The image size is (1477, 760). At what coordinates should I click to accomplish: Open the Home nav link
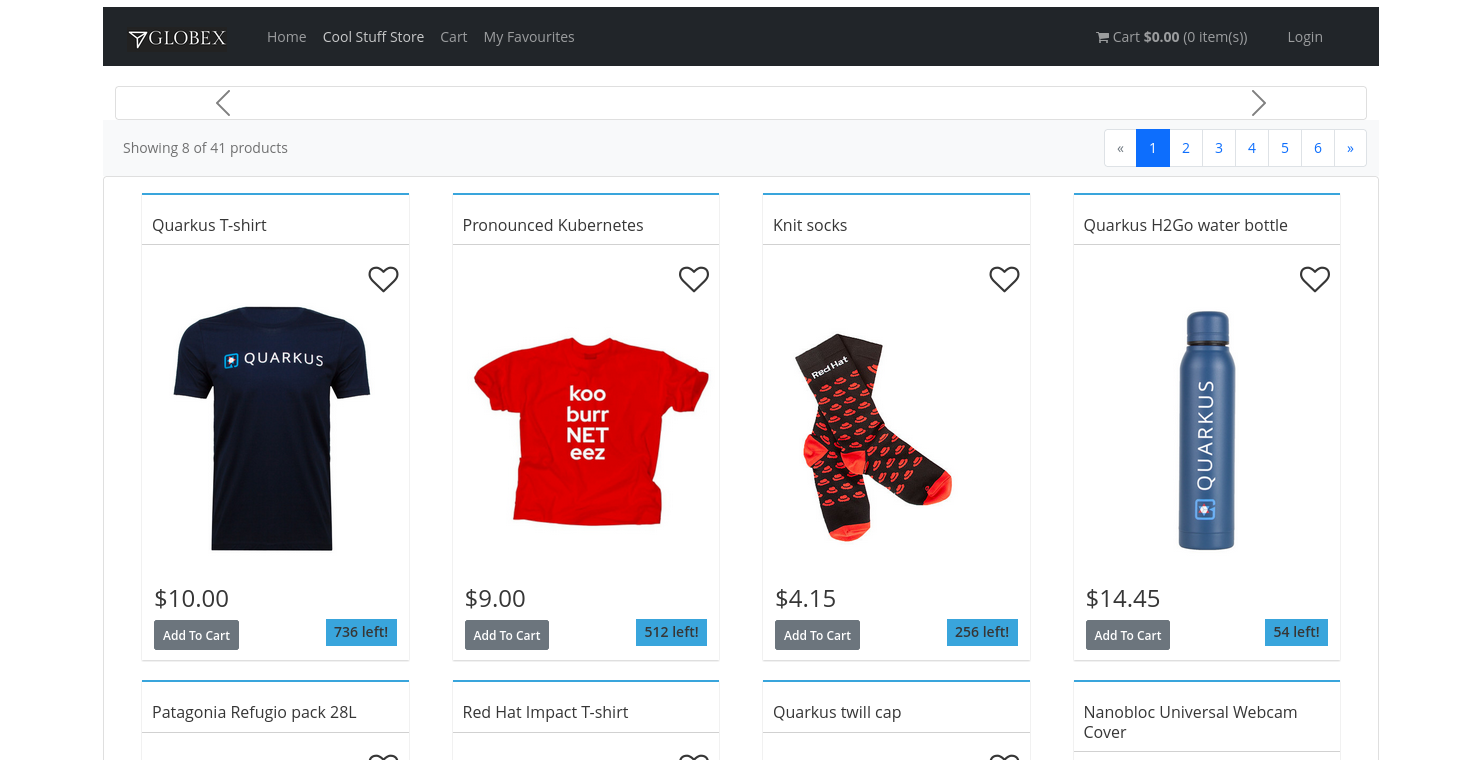tap(286, 37)
